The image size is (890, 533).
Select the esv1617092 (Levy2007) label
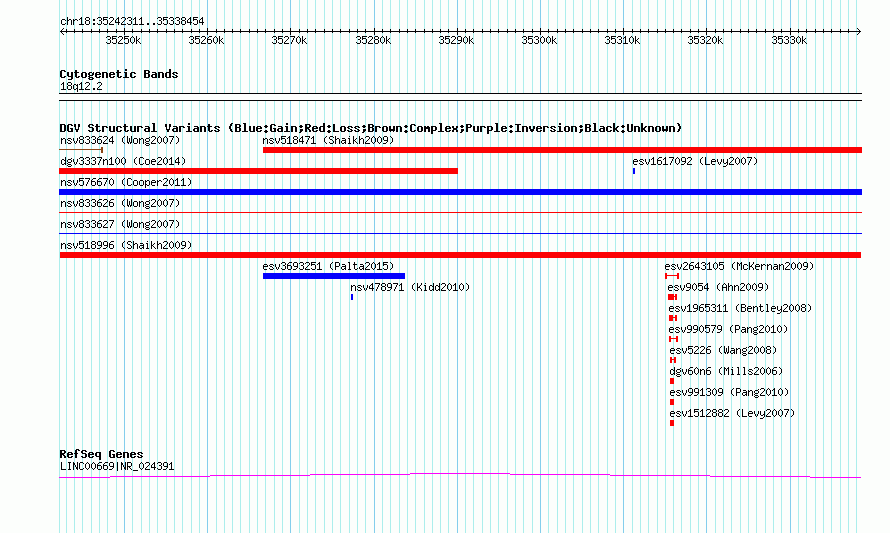[x=695, y=161]
